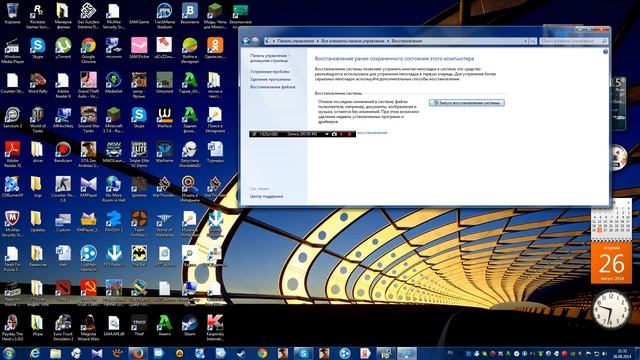Launch Payday The Heist shortcut
This screenshot has width=640, height=360.
coord(12,328)
